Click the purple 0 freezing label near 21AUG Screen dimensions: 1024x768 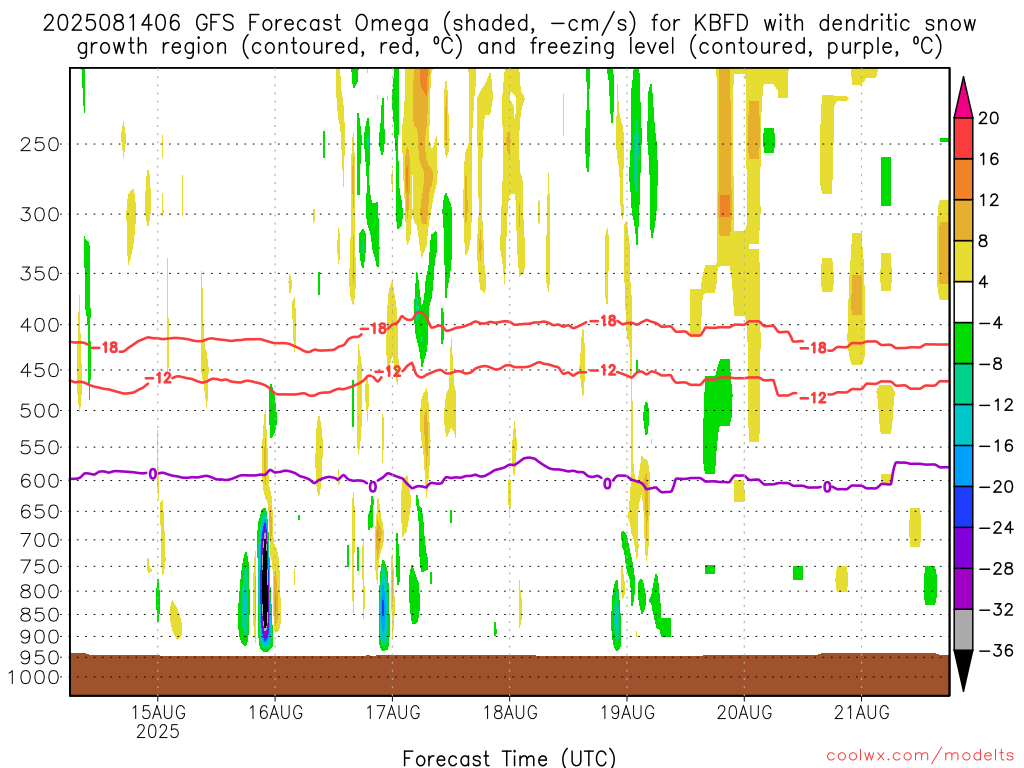point(827,487)
